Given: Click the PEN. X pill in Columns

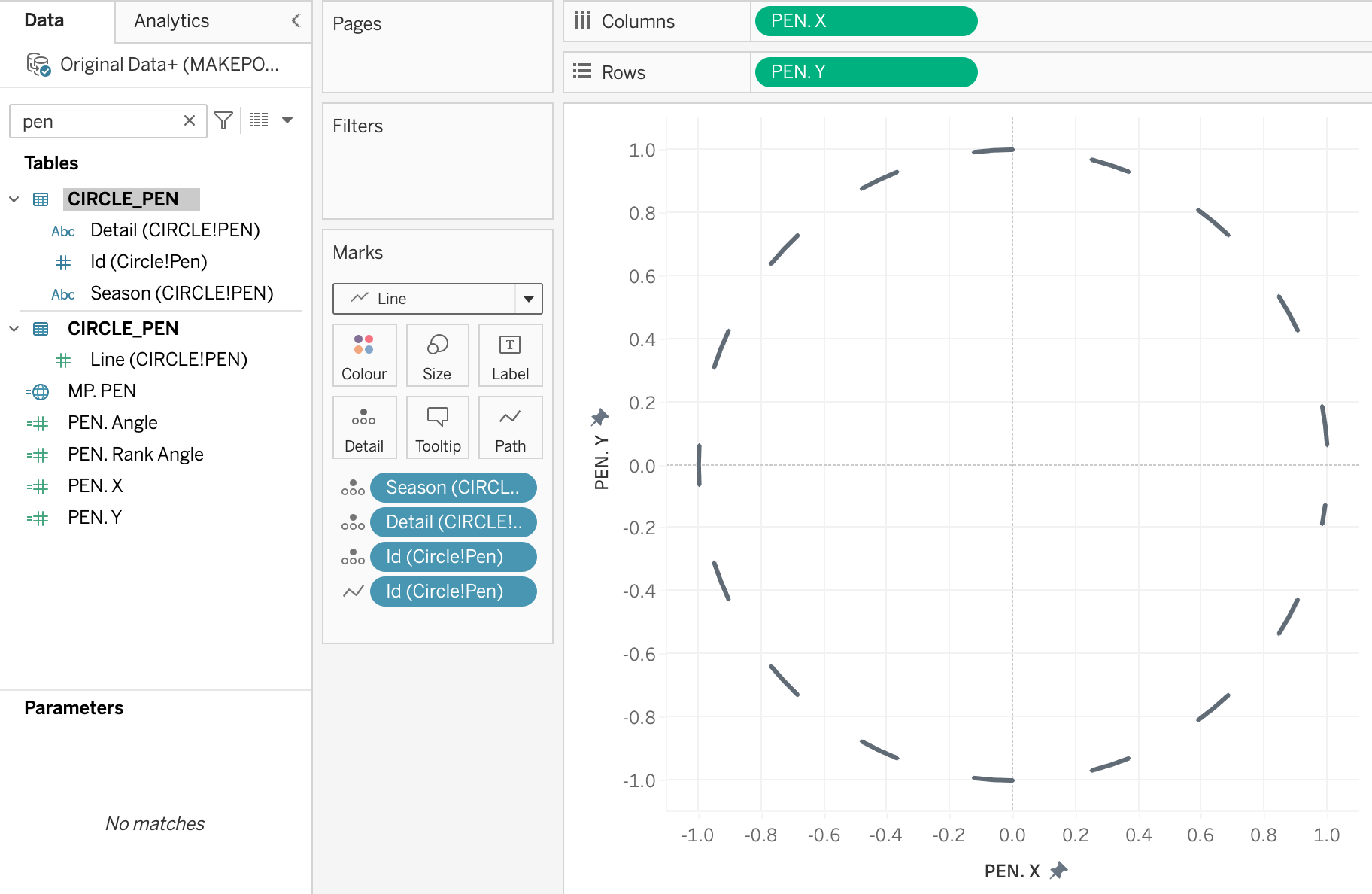Looking at the screenshot, I should pos(866,21).
